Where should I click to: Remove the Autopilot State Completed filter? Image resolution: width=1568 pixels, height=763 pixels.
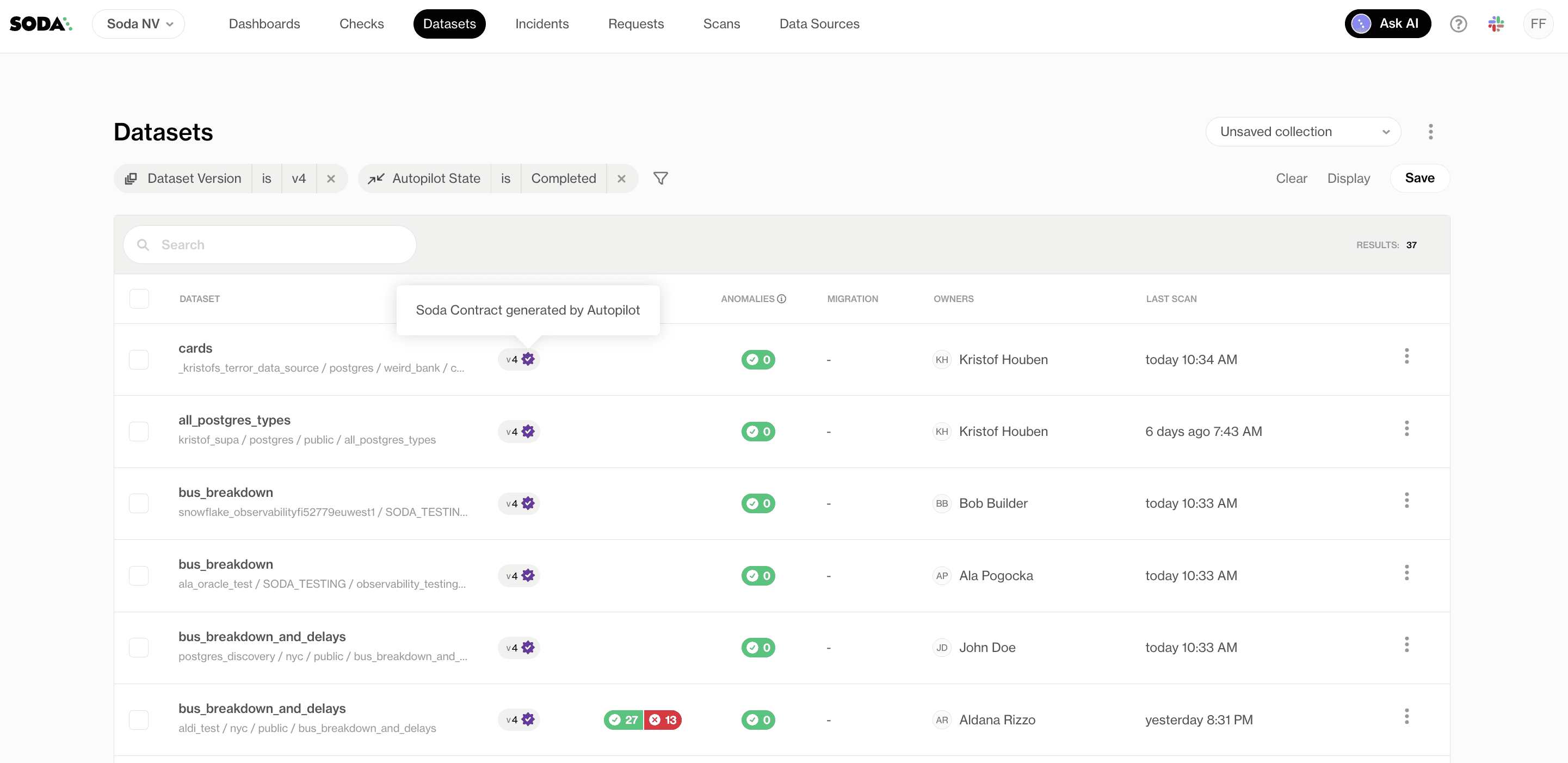(x=621, y=179)
